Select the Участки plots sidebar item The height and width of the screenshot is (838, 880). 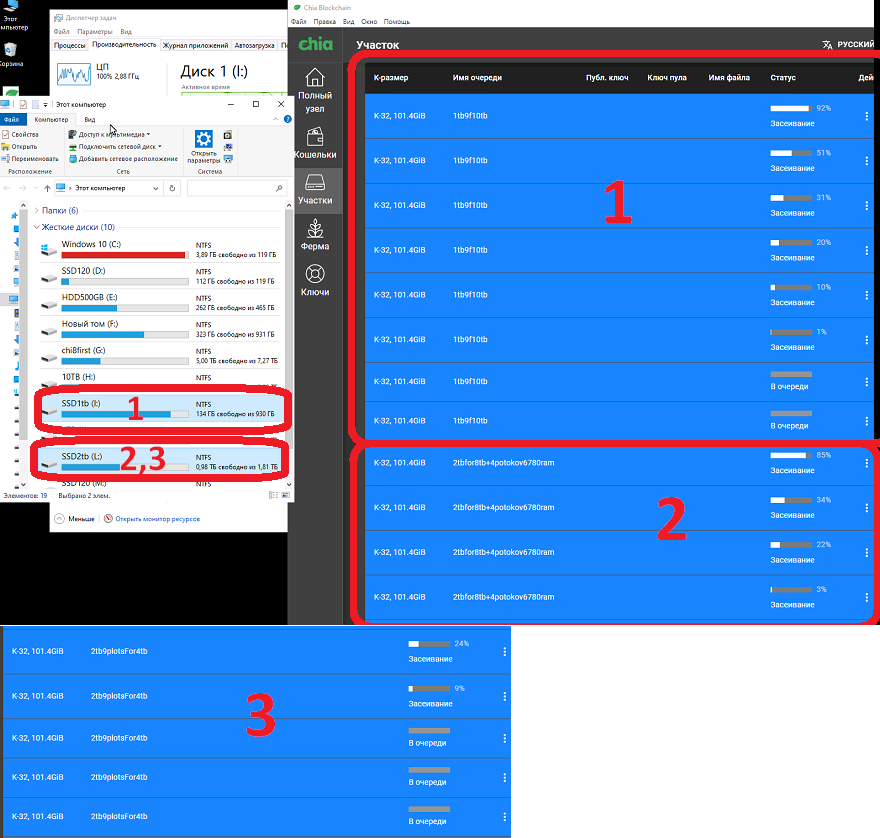tap(315, 190)
